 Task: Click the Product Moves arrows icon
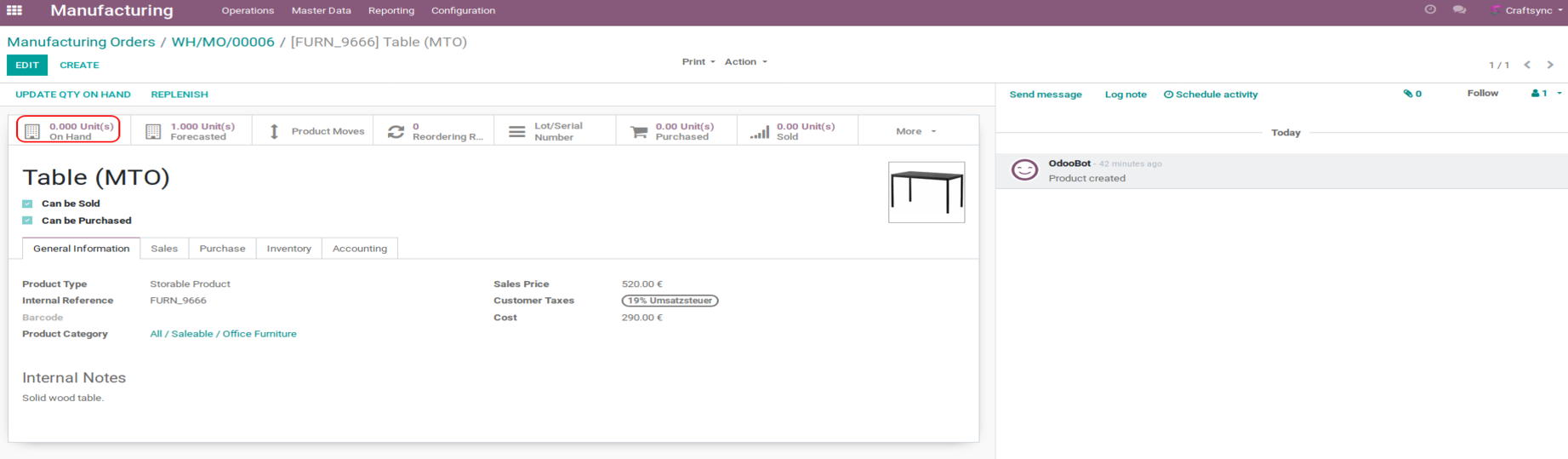pos(274,131)
